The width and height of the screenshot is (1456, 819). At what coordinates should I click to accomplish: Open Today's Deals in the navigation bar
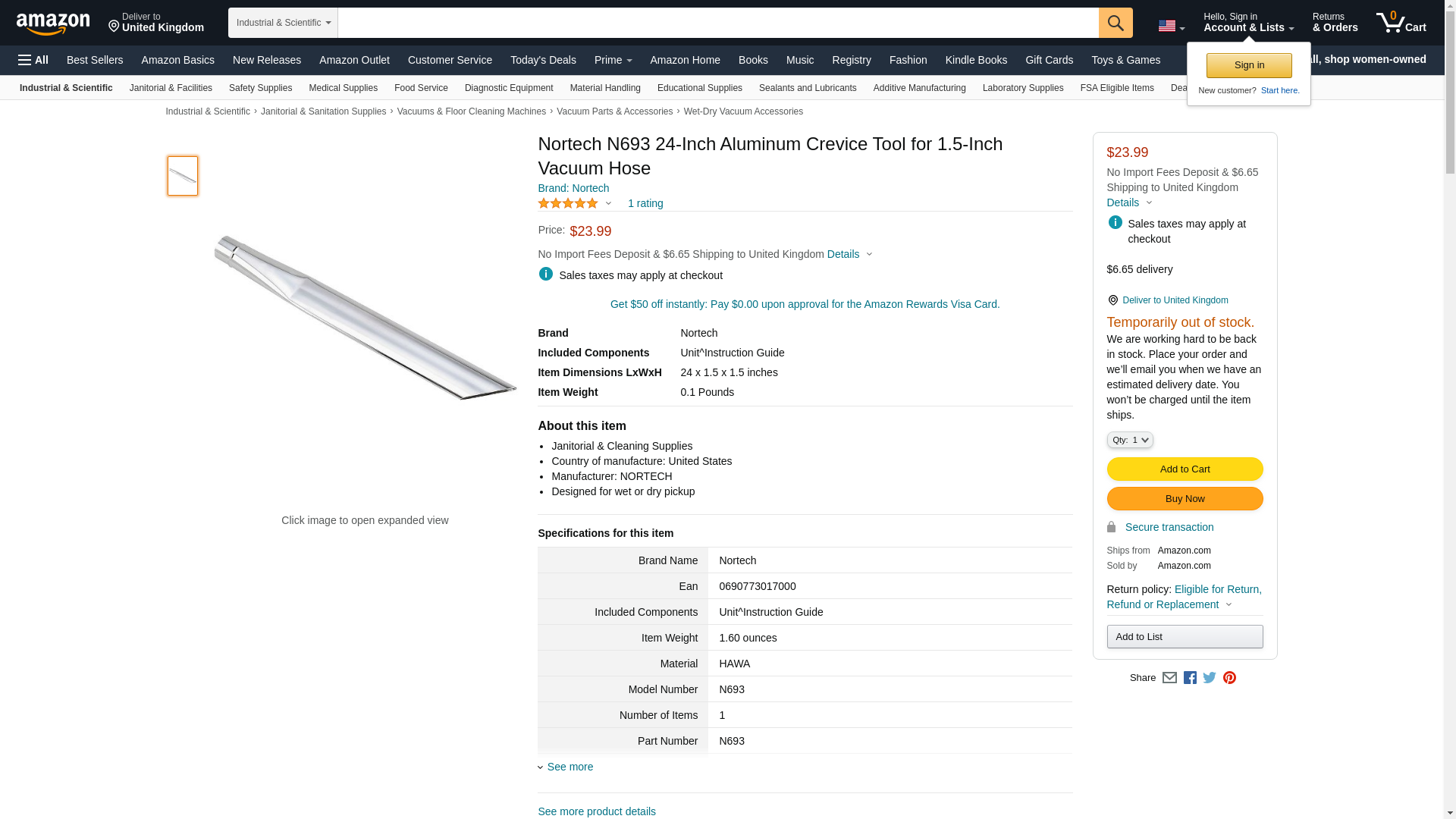pos(543,60)
